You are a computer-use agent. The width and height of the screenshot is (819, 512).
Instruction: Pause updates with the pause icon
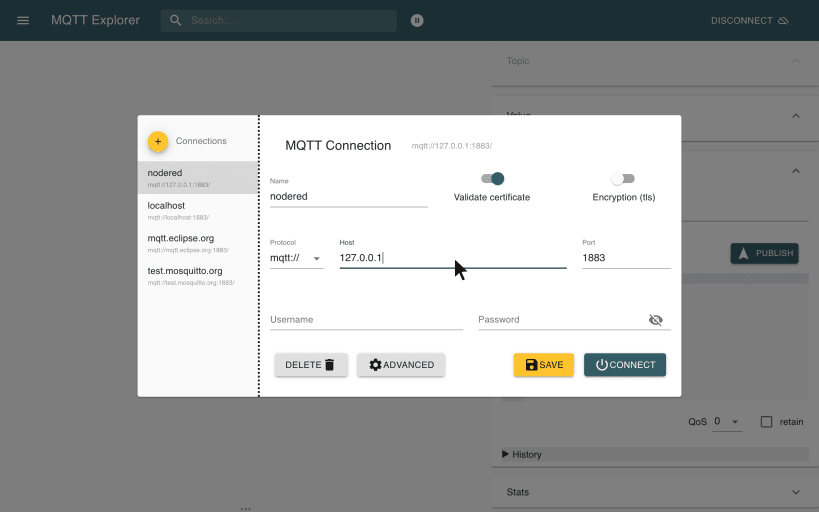point(417,20)
